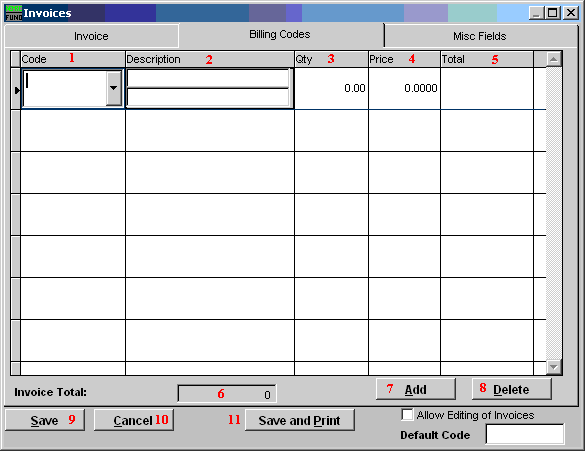Screen dimensions: 585x451
Task: Minimize the Invoices window
Action: coord(536,13)
